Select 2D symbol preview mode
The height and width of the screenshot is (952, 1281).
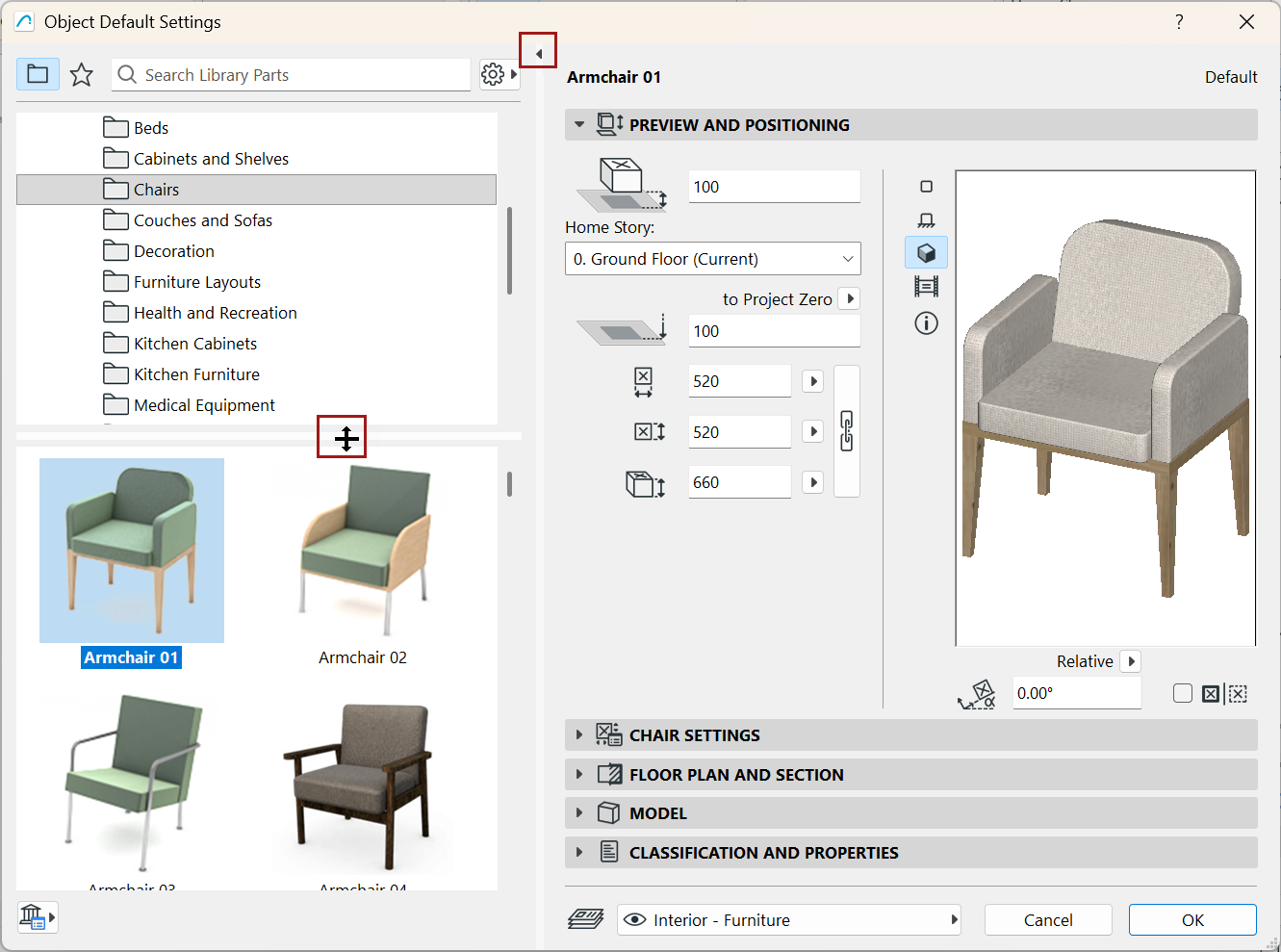pyautogui.click(x=926, y=187)
